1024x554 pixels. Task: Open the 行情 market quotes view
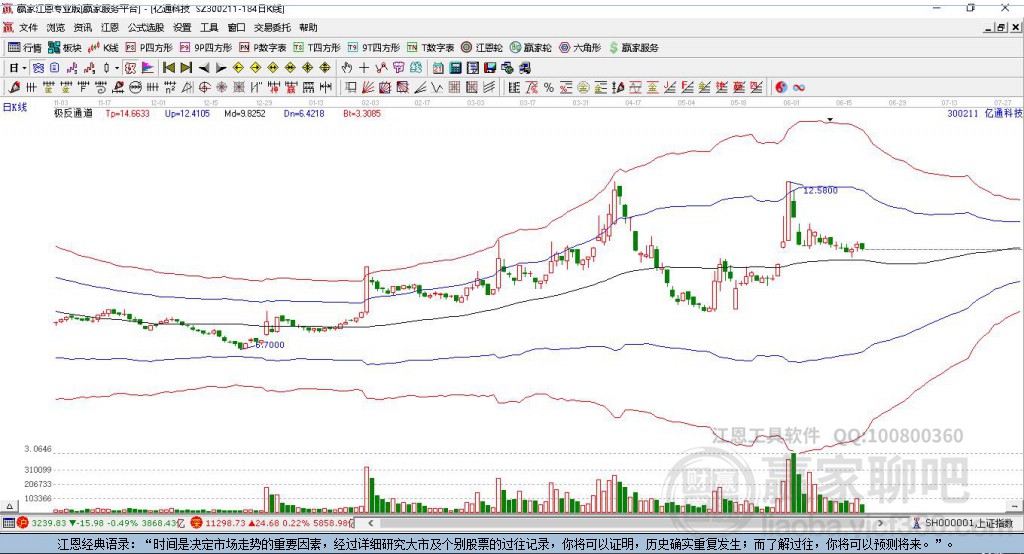[25, 48]
